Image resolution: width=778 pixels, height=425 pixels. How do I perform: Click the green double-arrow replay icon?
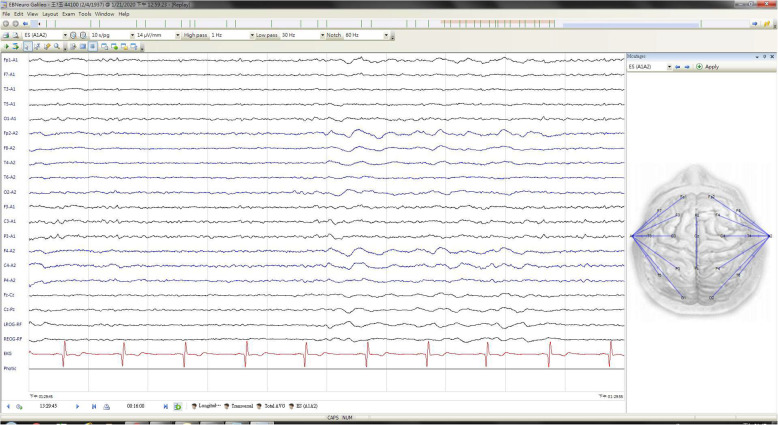click(15, 47)
